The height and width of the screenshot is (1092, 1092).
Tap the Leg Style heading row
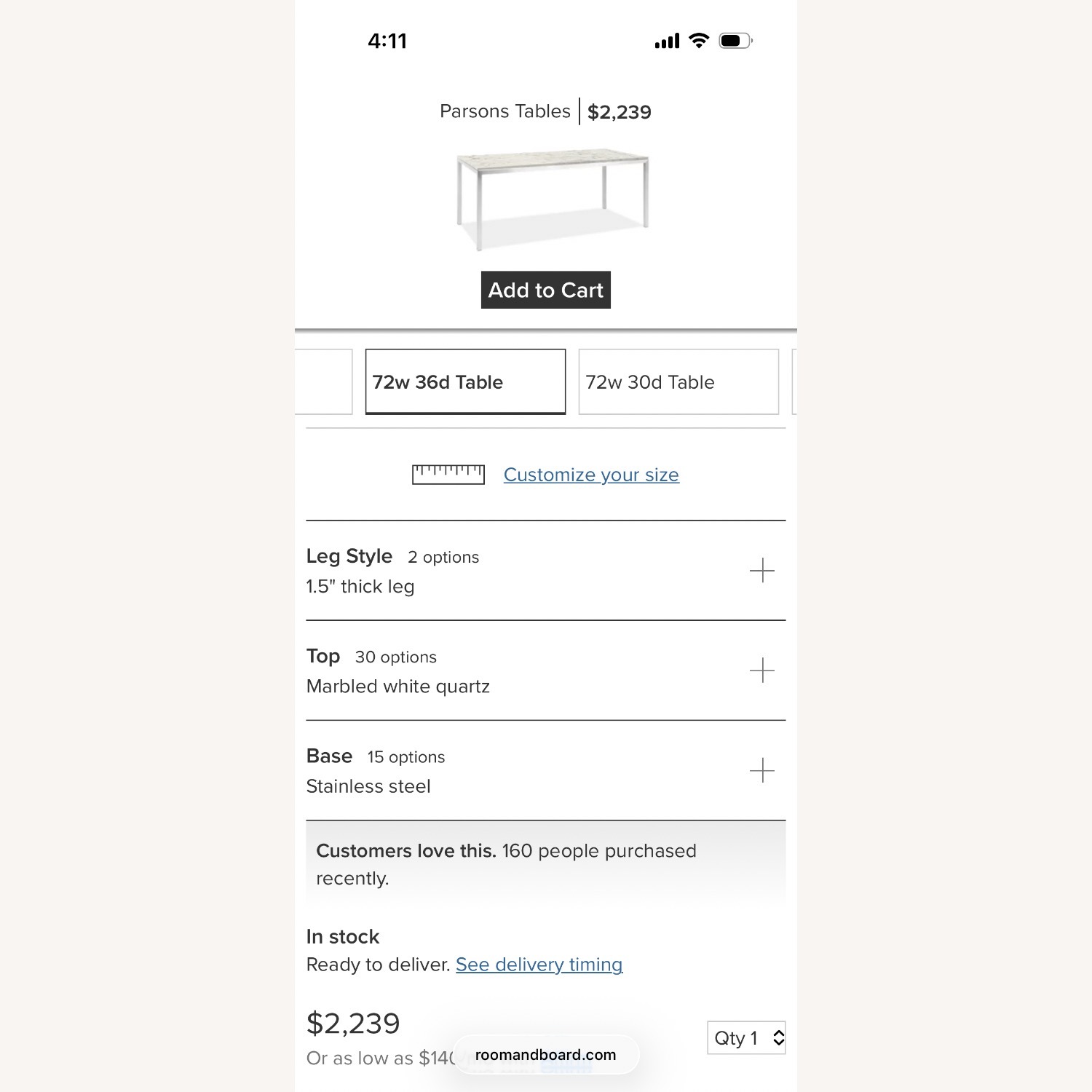[x=349, y=557]
